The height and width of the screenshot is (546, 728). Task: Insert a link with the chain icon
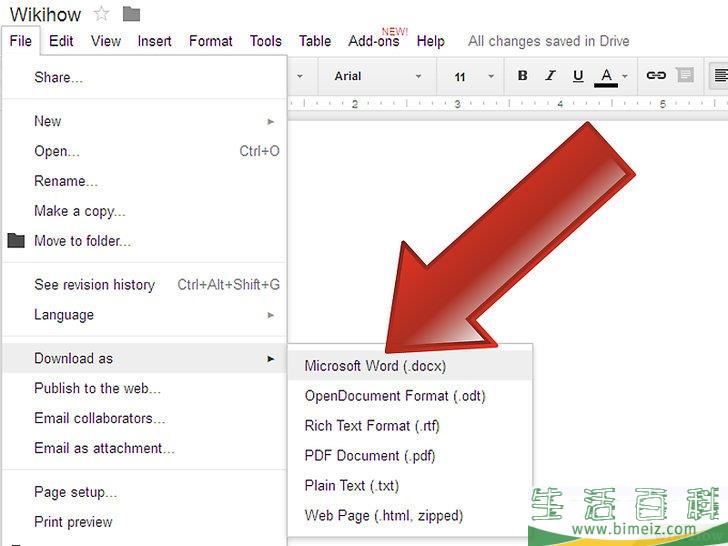[656, 75]
